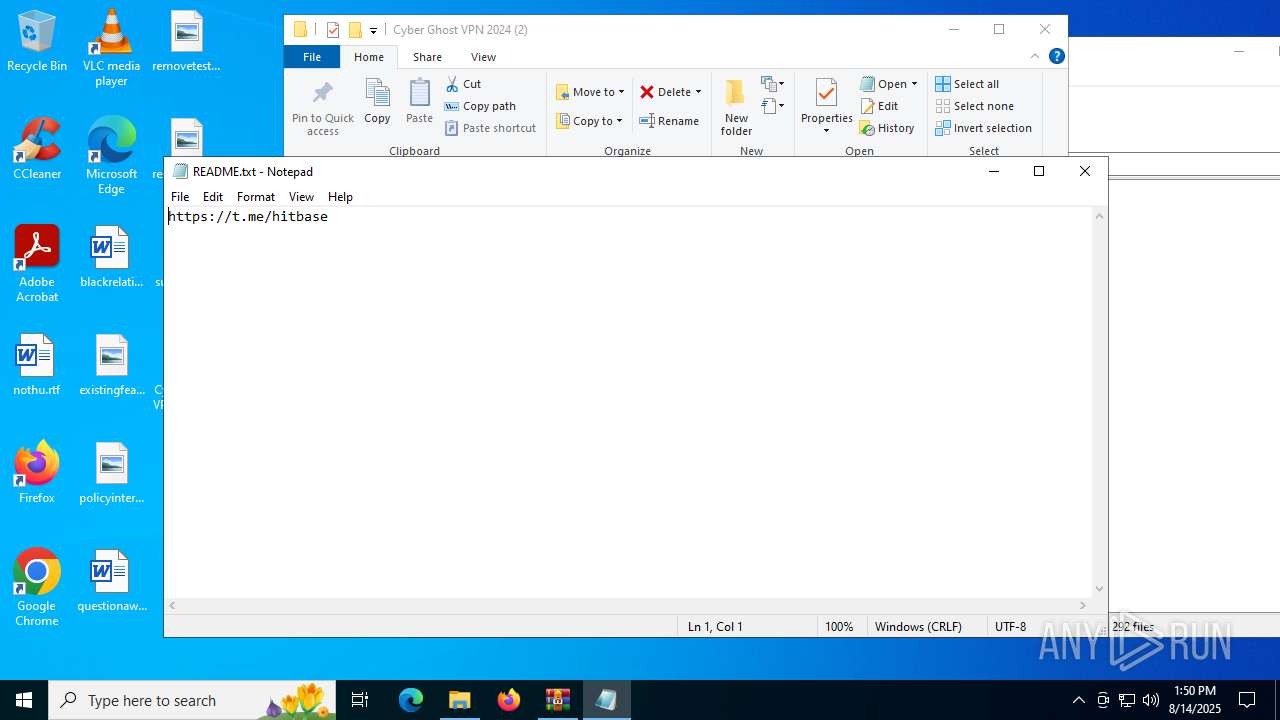
Task: Select nothu.rtf desktop file
Action: [x=37, y=366]
